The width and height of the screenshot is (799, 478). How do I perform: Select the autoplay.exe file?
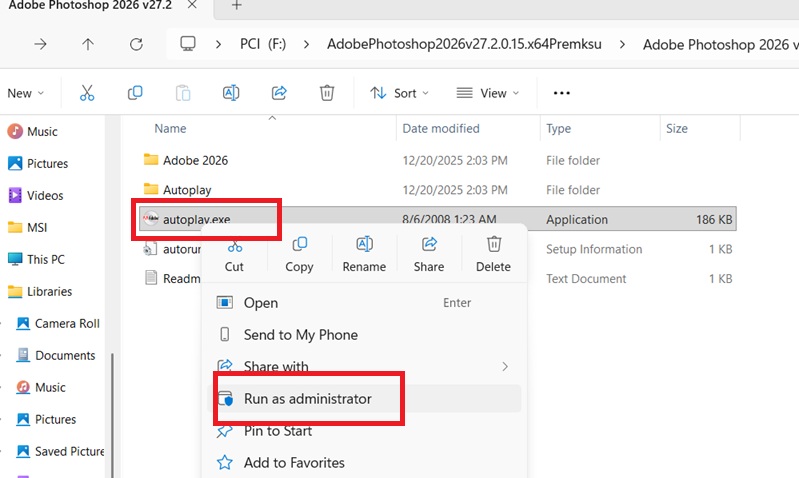pos(437,219)
